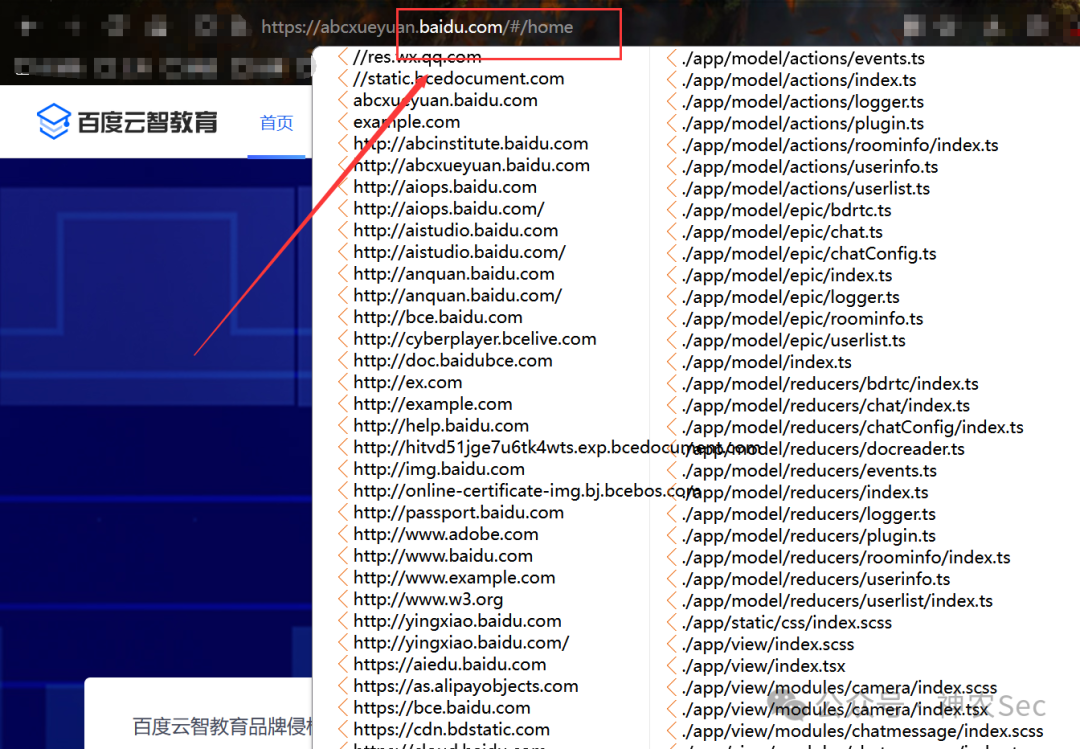Select the ./app/model/actions/index.ts path
1080x749 pixels.
[799, 80]
